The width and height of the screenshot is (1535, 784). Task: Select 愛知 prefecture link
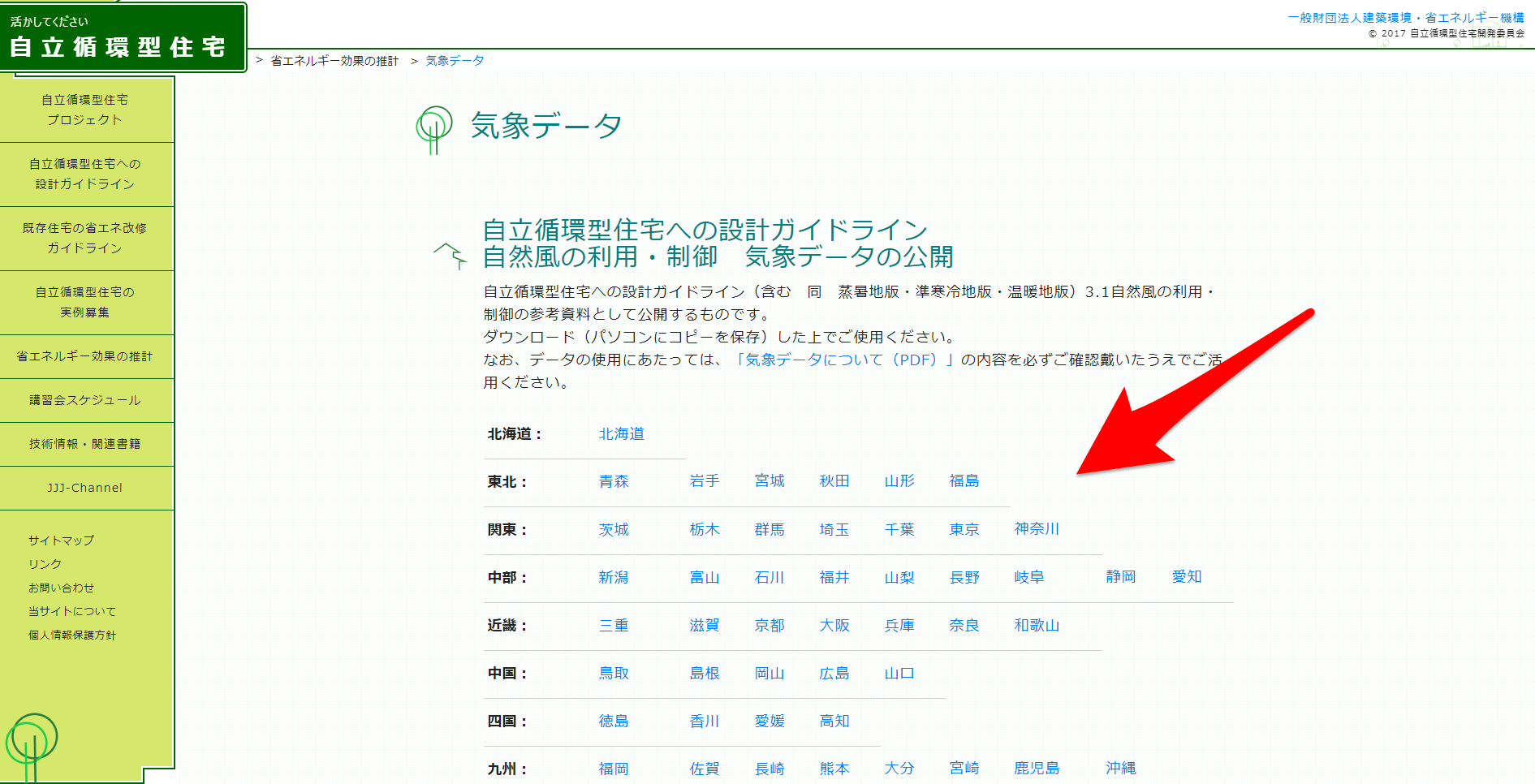click(1187, 576)
